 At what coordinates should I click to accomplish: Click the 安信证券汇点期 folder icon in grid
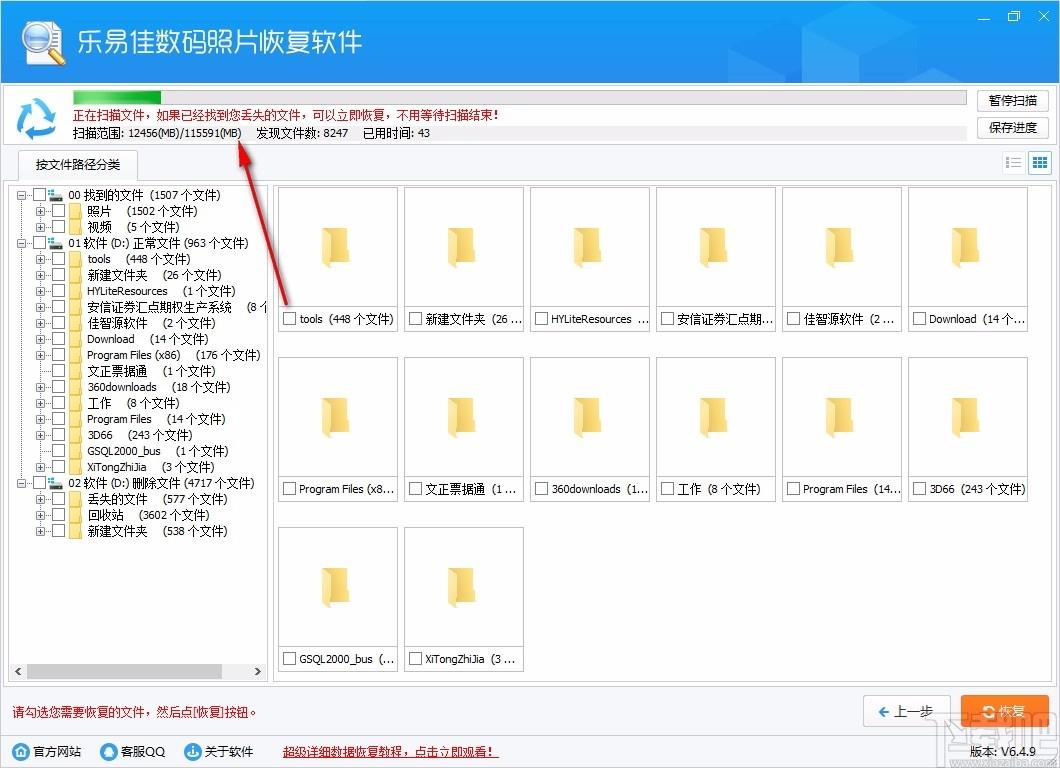pos(715,246)
